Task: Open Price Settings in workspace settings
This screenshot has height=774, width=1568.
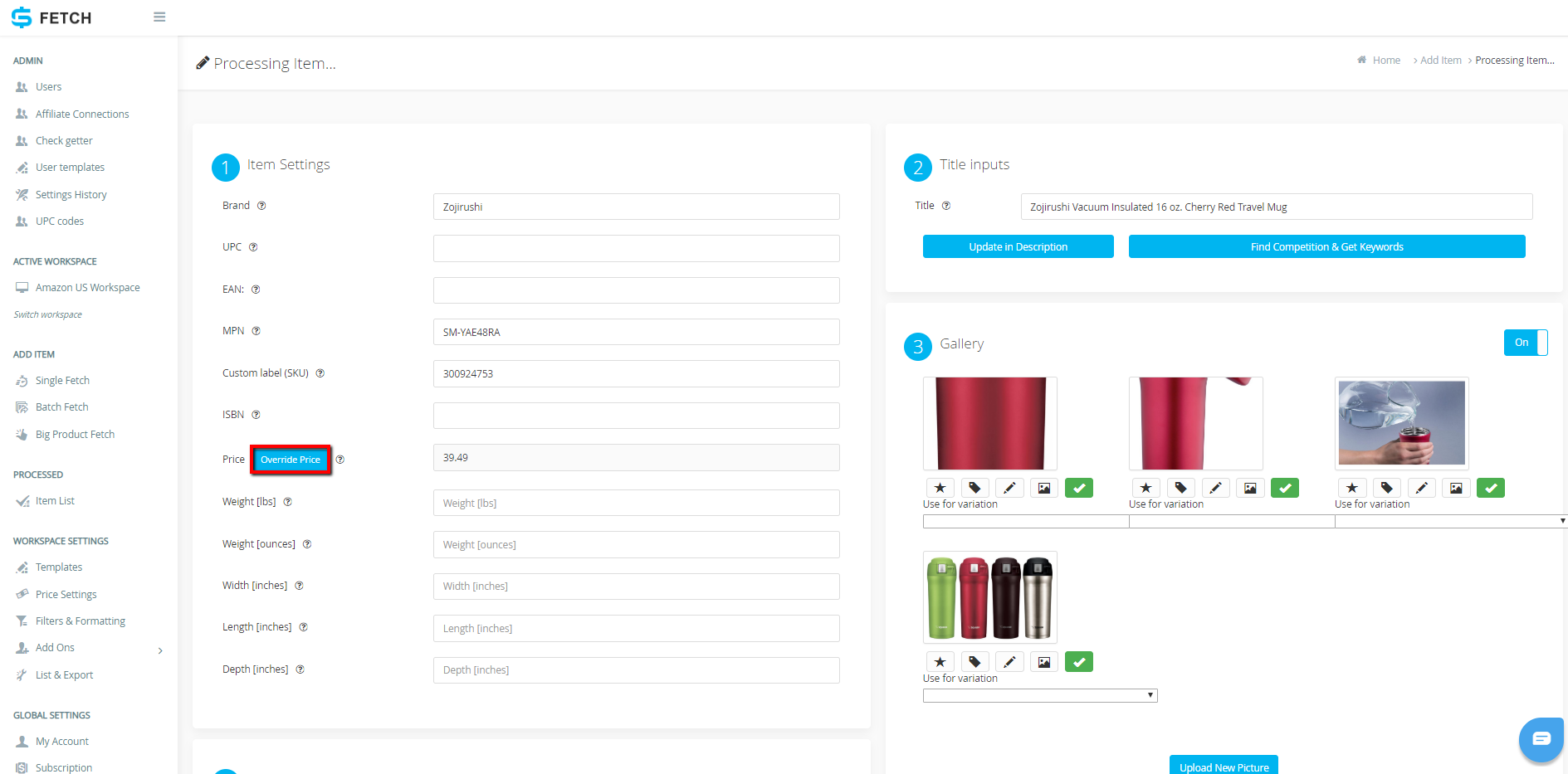Action: point(66,595)
